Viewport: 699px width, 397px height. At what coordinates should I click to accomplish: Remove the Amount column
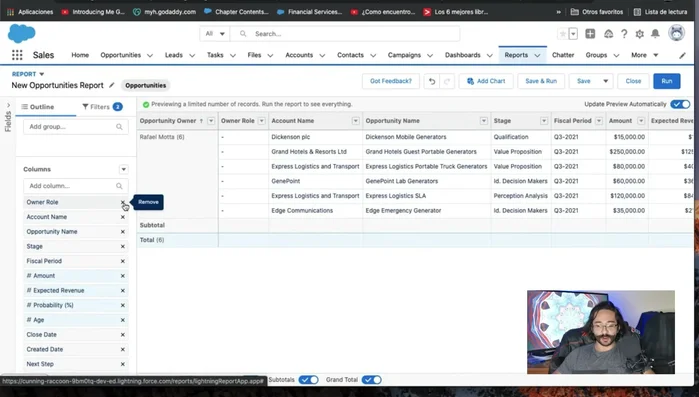(x=123, y=276)
